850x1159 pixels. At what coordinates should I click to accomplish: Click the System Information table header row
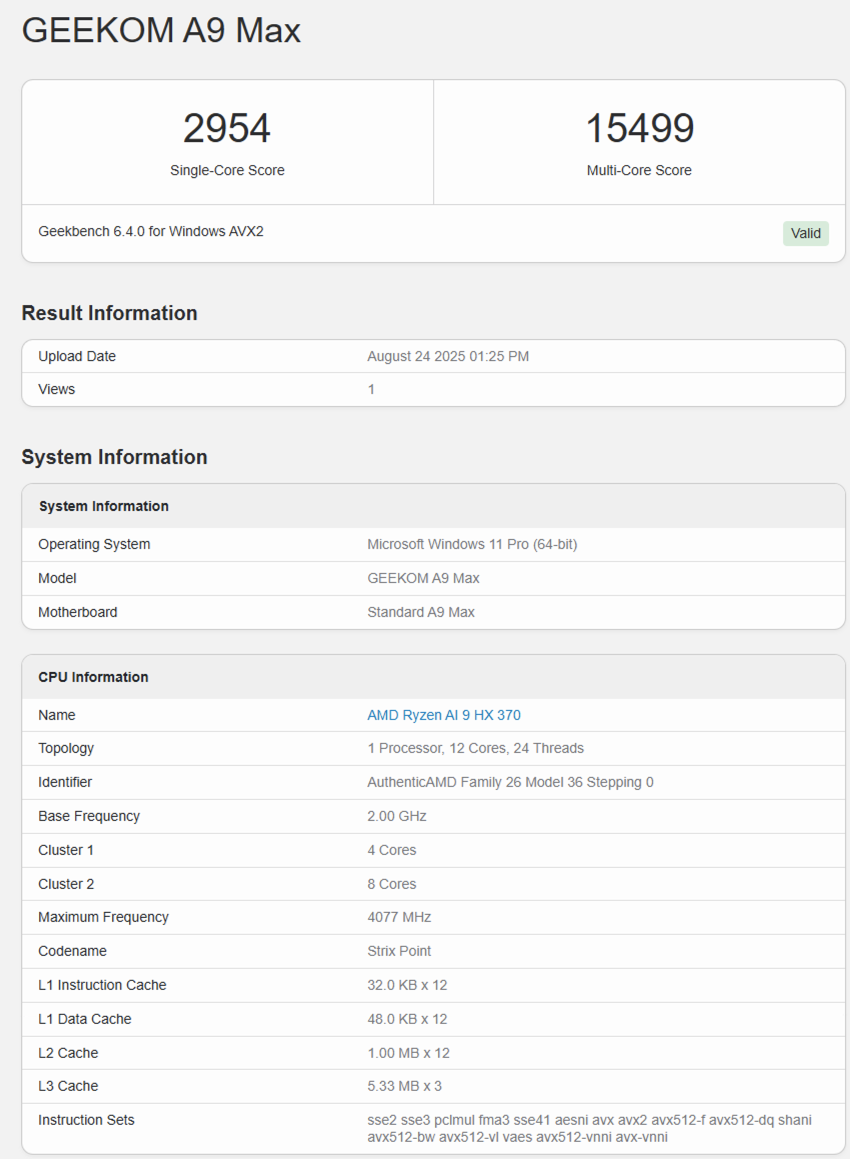click(x=433, y=506)
